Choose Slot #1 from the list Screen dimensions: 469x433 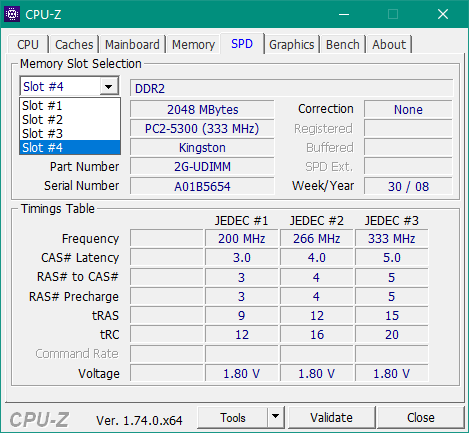coord(70,106)
